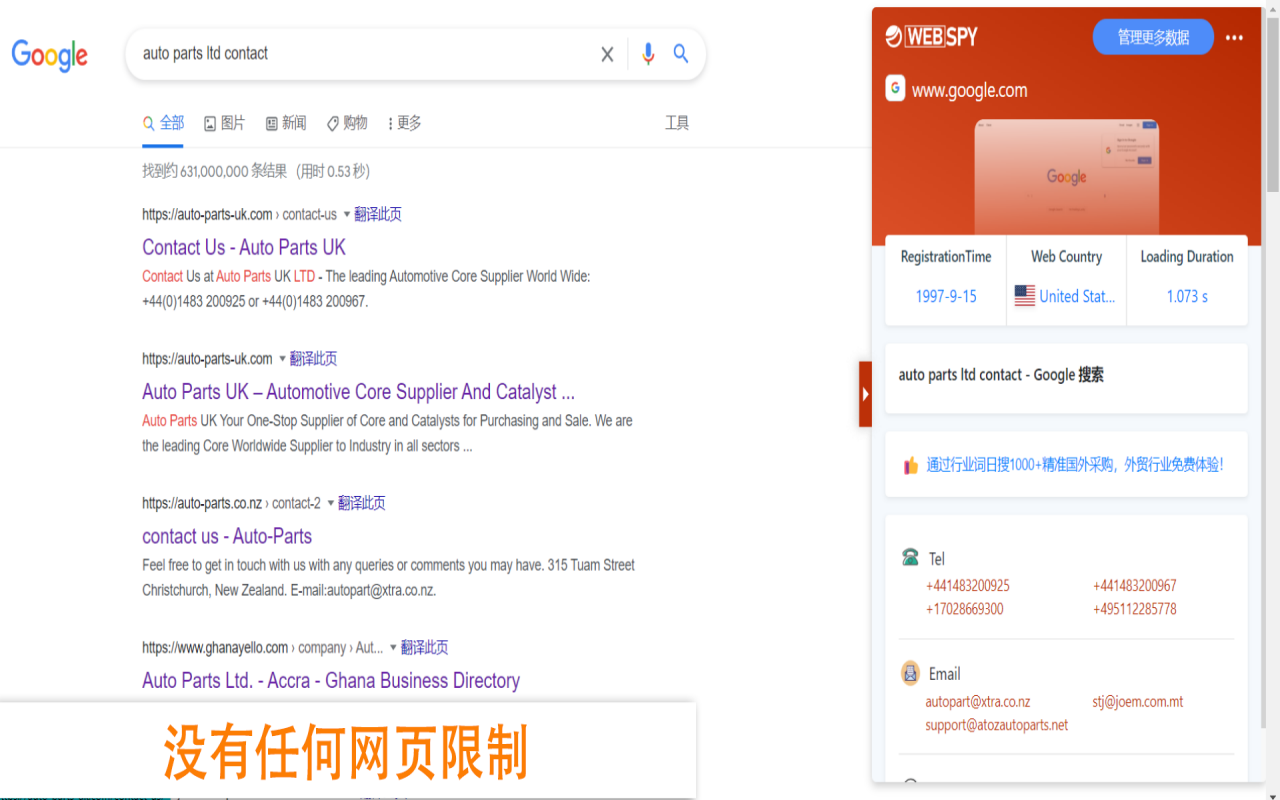Click the thumbs-up promo icon
1280x800 pixels.
click(911, 465)
